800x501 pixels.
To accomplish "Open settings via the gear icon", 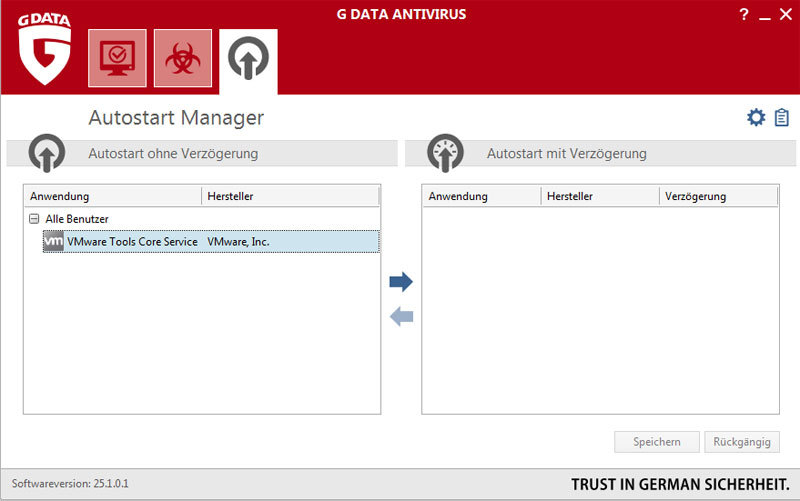I will (x=756, y=117).
